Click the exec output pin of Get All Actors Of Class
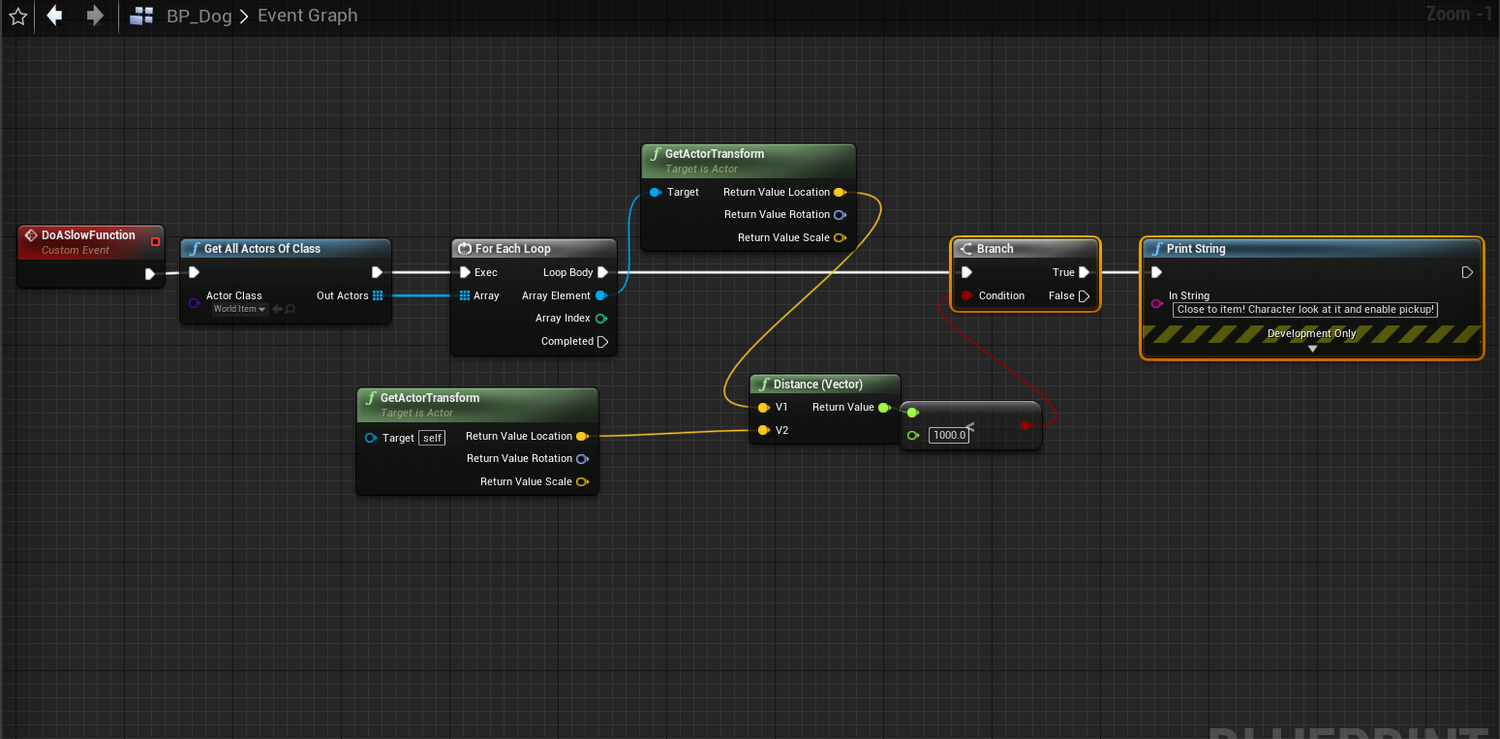Screen dimensions: 1500x739 [377, 272]
